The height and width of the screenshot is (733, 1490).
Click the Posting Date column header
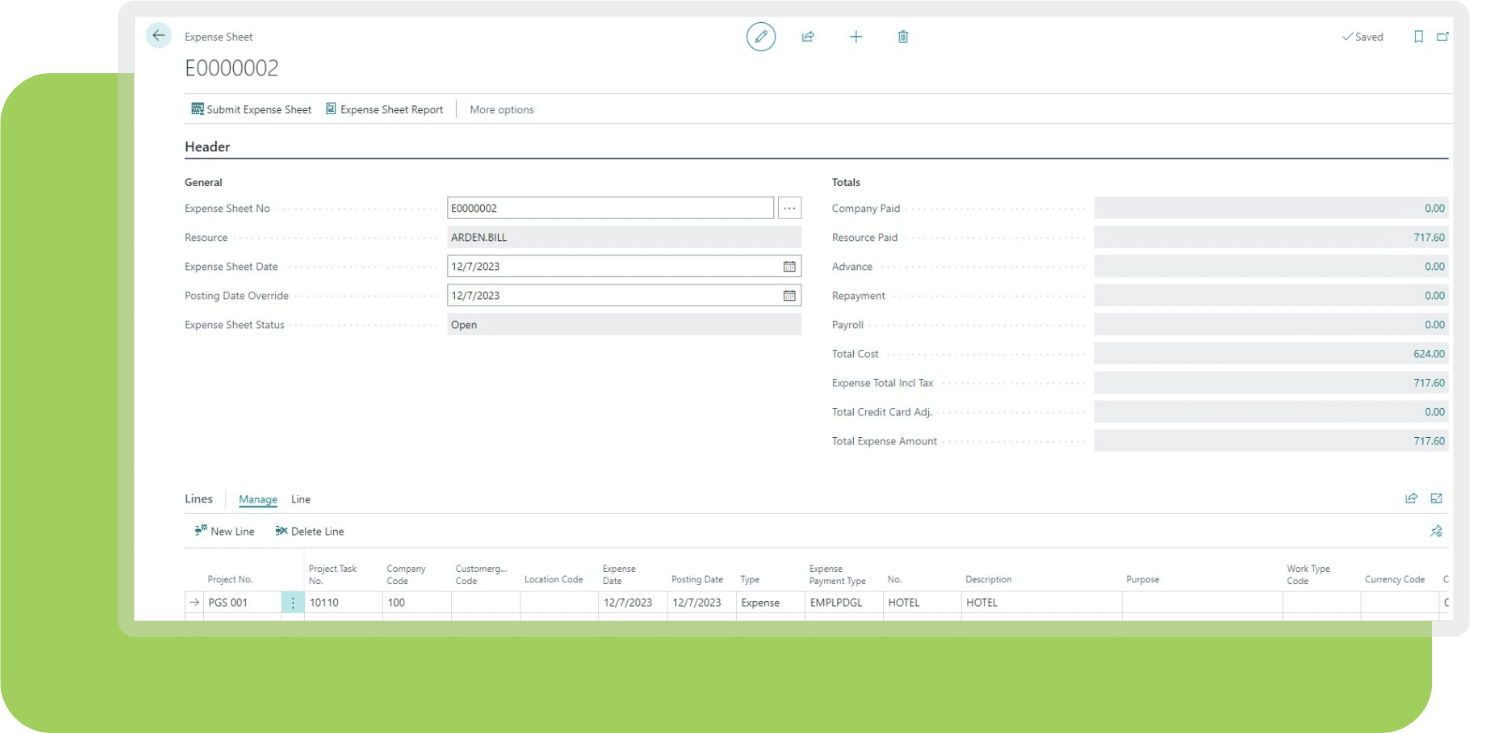[697, 580]
